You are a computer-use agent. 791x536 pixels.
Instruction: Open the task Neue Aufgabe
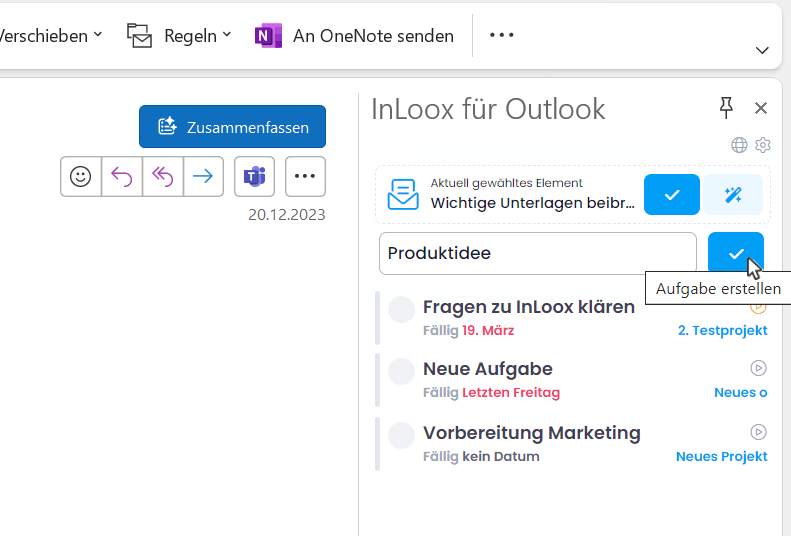click(488, 369)
